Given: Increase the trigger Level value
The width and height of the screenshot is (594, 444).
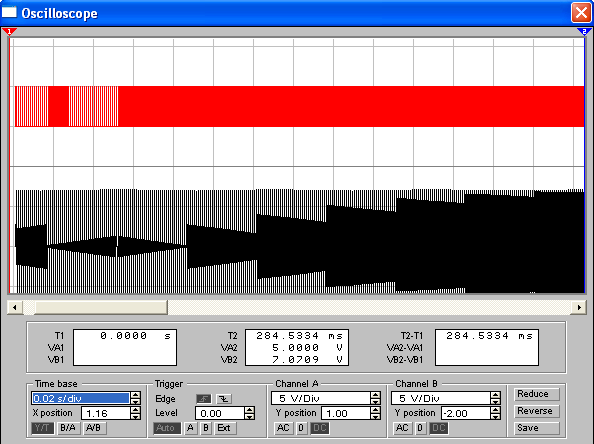Looking at the screenshot, I should 249,410.
